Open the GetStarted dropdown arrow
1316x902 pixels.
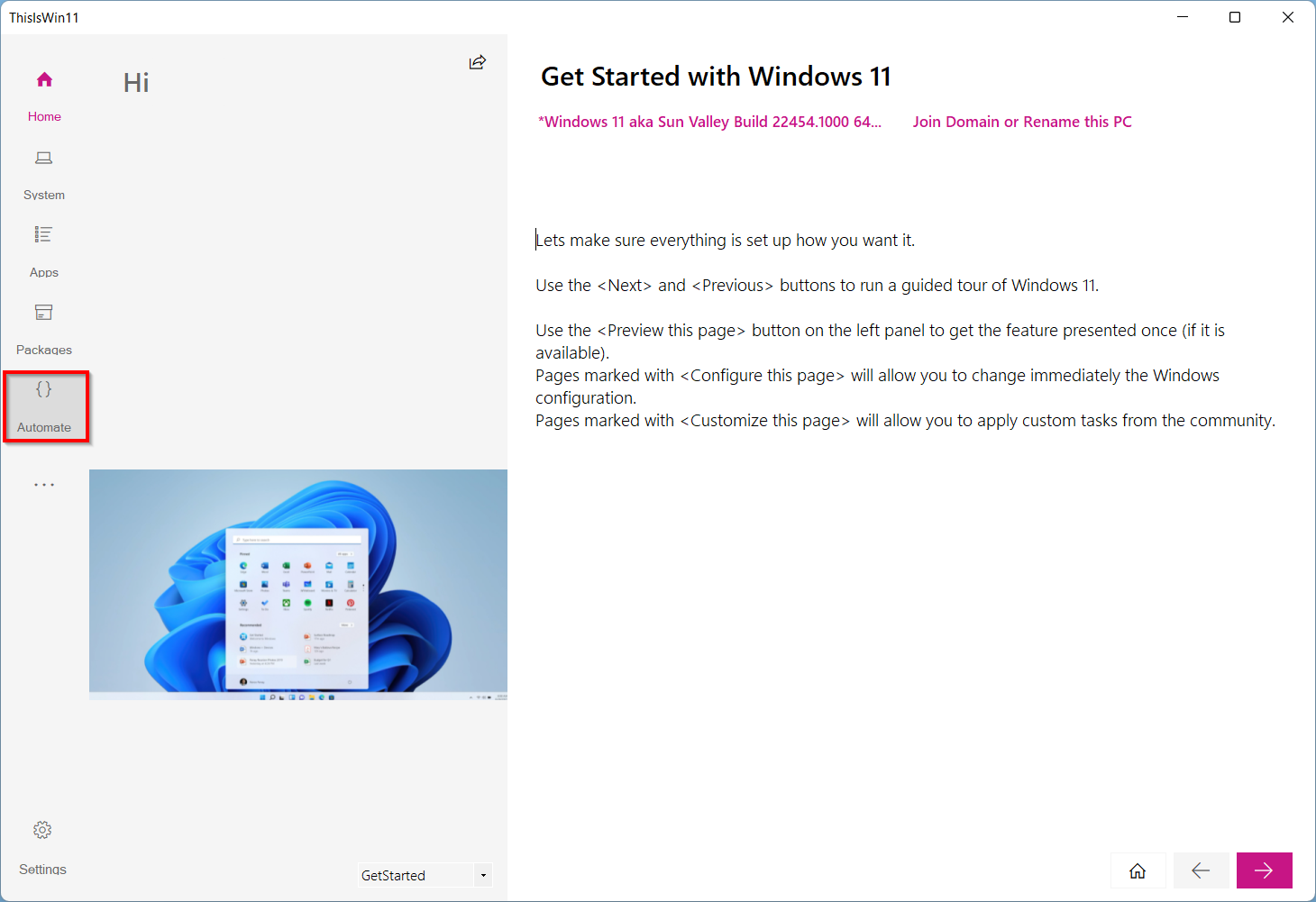click(484, 875)
